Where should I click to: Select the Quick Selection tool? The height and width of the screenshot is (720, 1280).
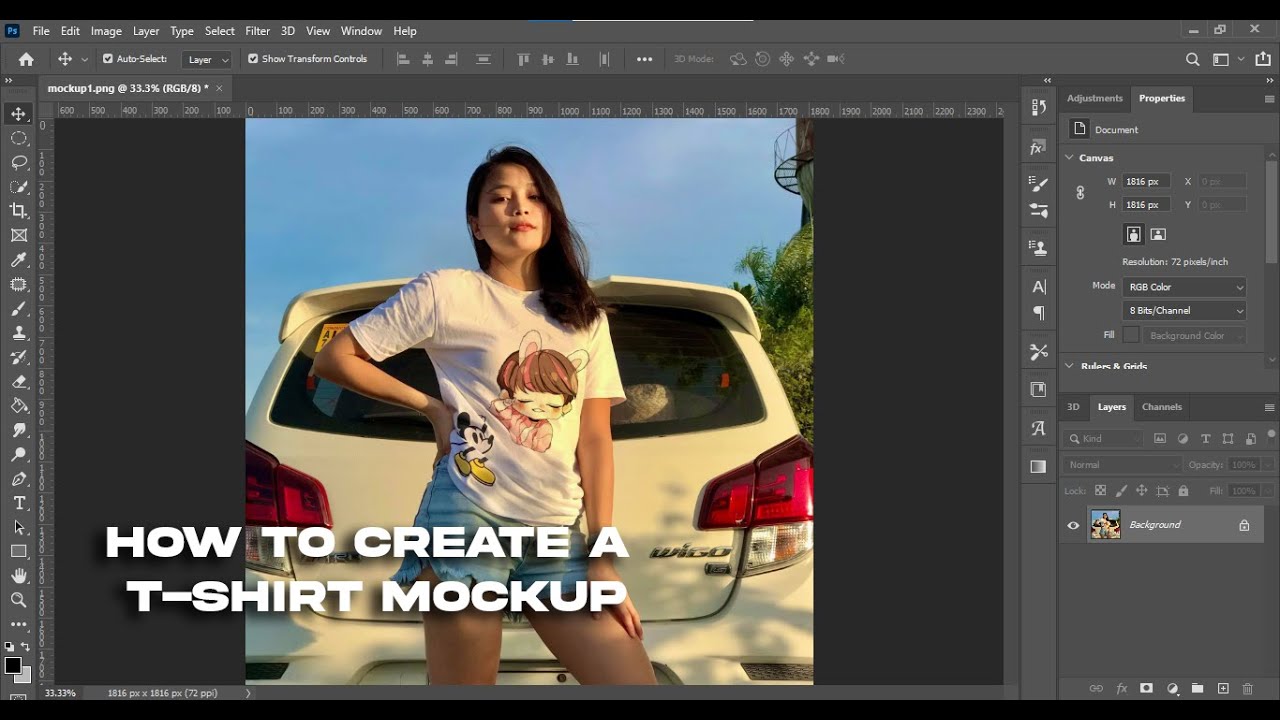click(19, 186)
